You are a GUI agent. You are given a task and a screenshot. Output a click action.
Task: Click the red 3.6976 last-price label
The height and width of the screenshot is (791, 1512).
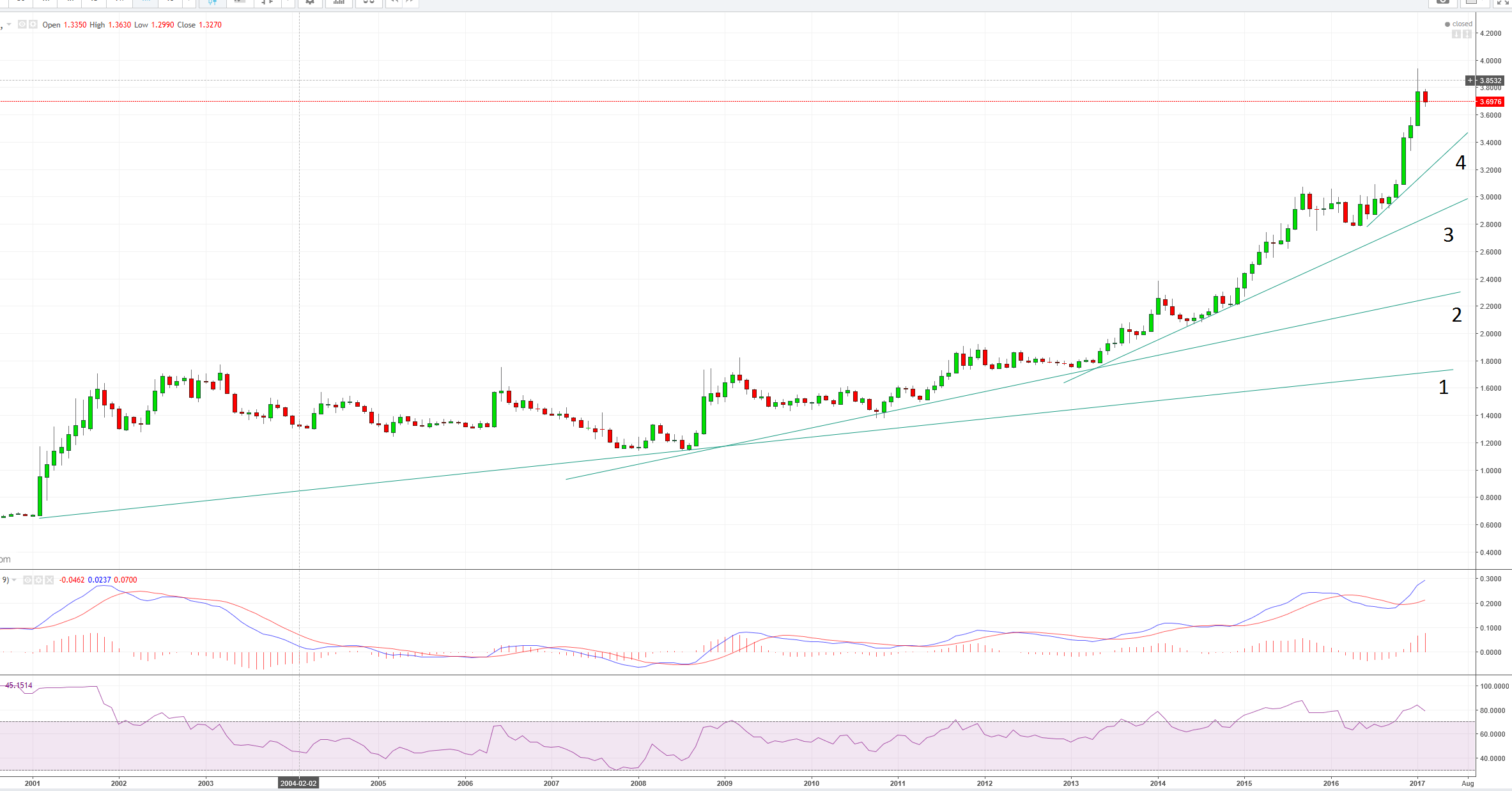pyautogui.click(x=1490, y=102)
